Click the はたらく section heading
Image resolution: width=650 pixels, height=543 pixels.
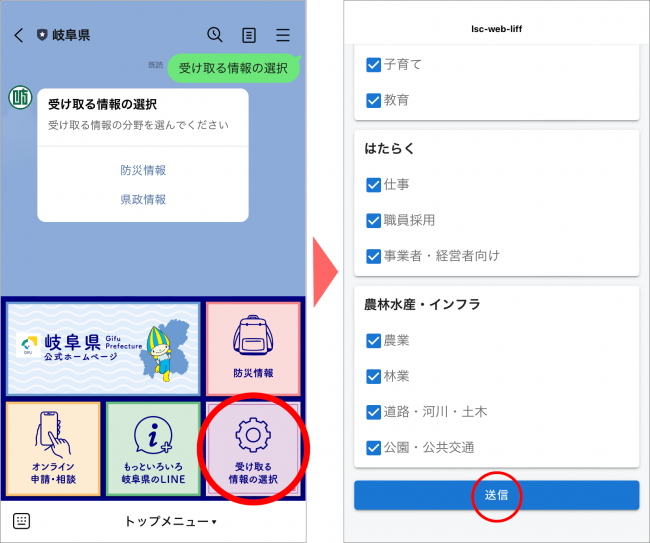click(x=390, y=148)
